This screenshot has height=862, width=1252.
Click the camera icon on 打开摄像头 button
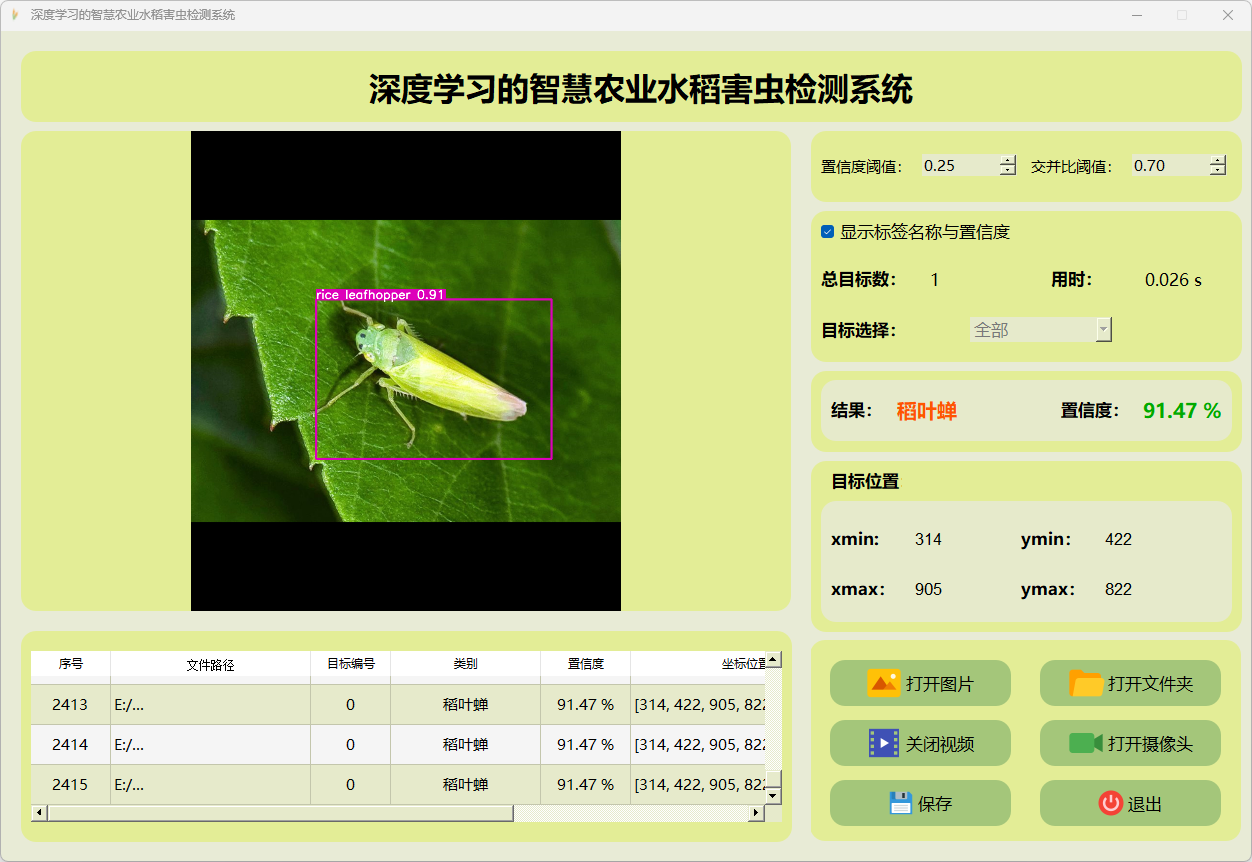point(1085,743)
